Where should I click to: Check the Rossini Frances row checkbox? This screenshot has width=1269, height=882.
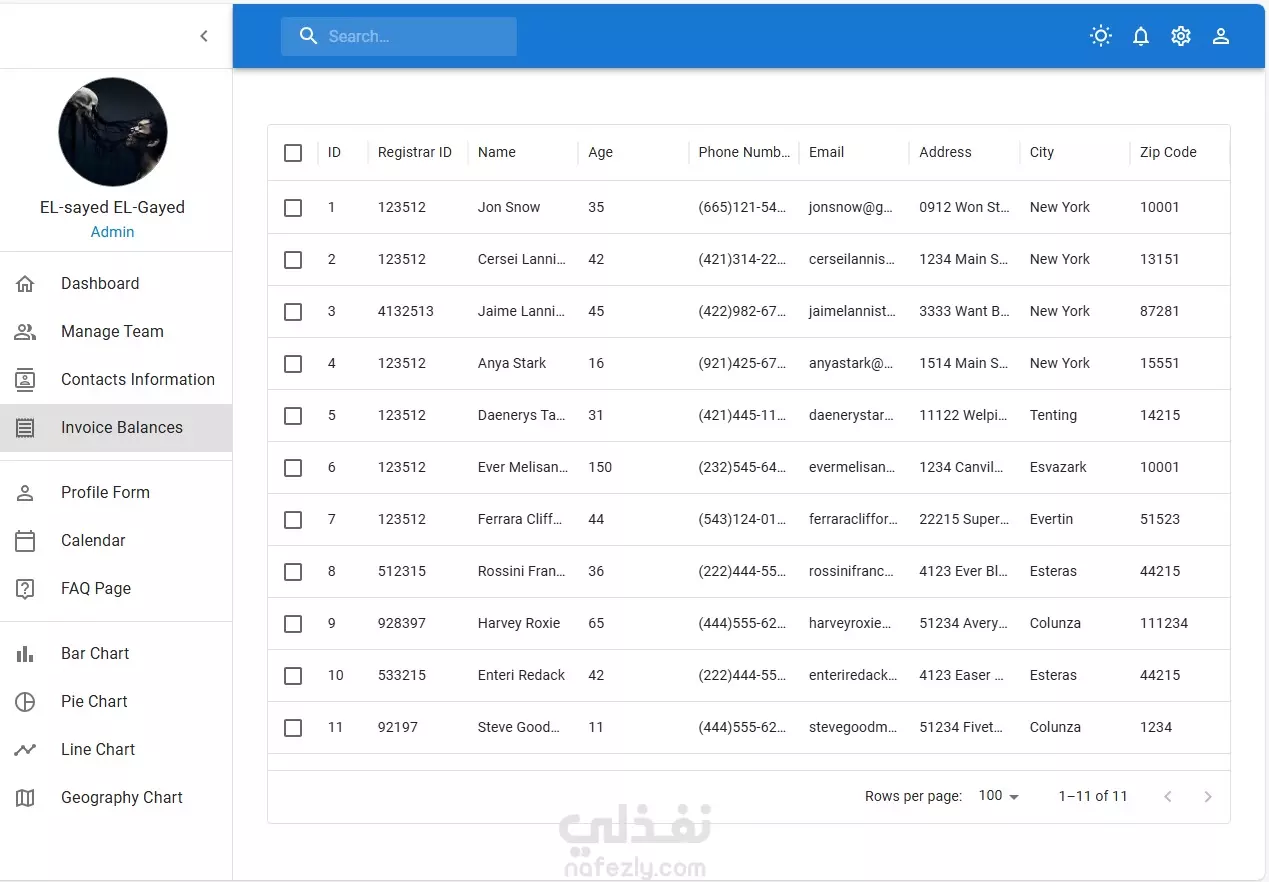click(x=293, y=572)
